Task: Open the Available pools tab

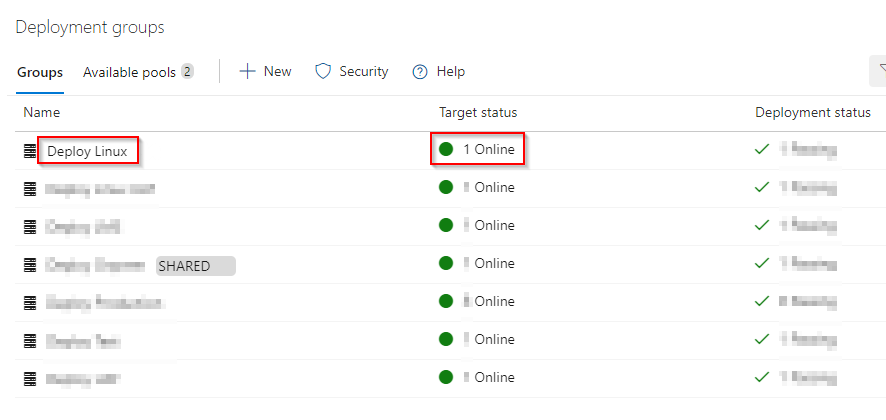Action: 129,72
